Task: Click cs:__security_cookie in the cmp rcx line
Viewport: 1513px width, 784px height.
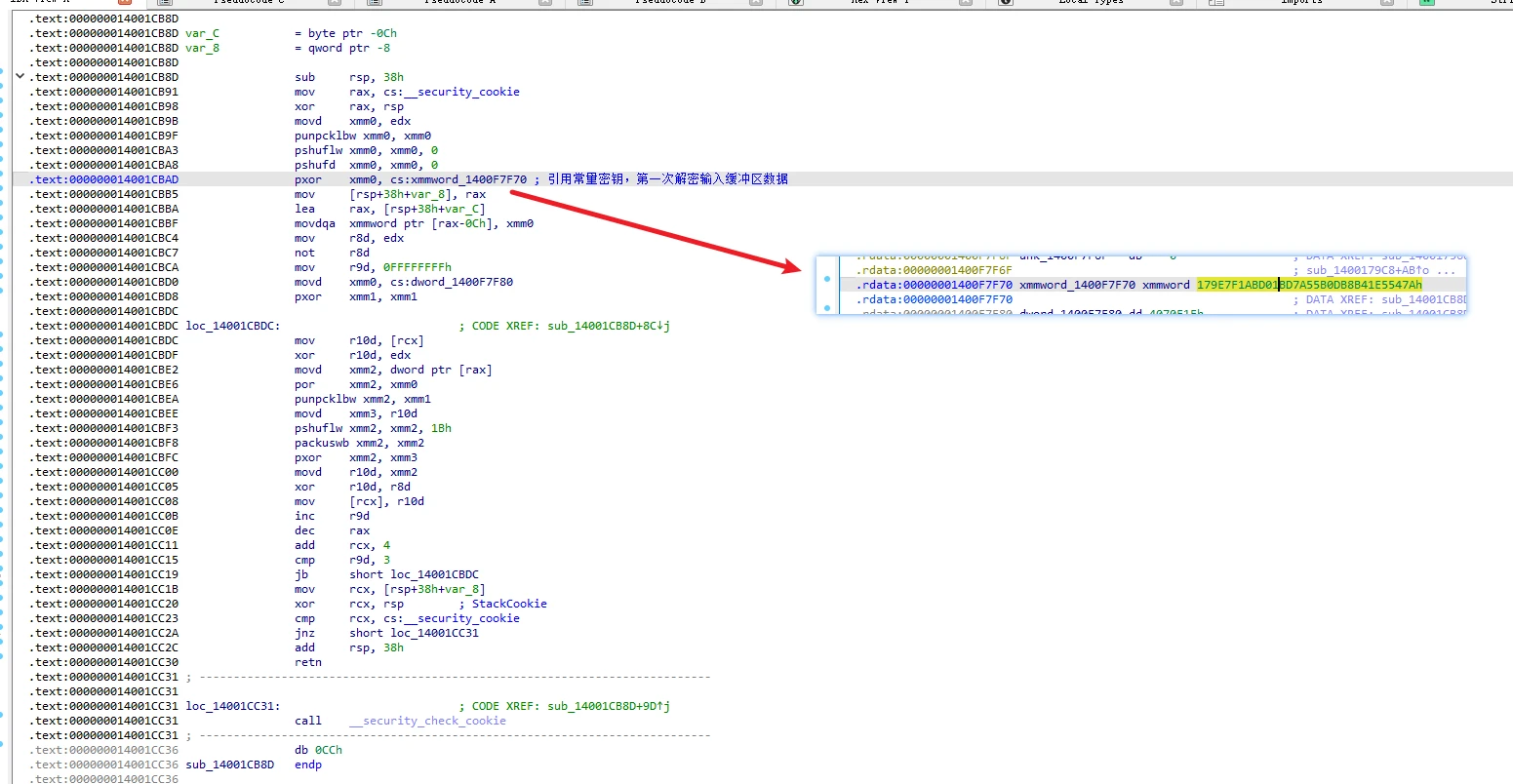Action: 452,618
